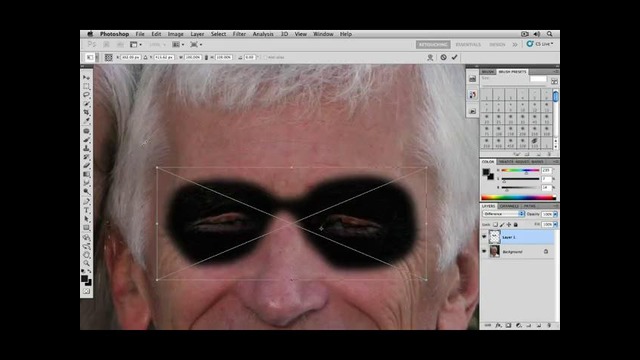The width and height of the screenshot is (640, 360).
Task: Select the Rectangle shape tool
Action: (86, 228)
